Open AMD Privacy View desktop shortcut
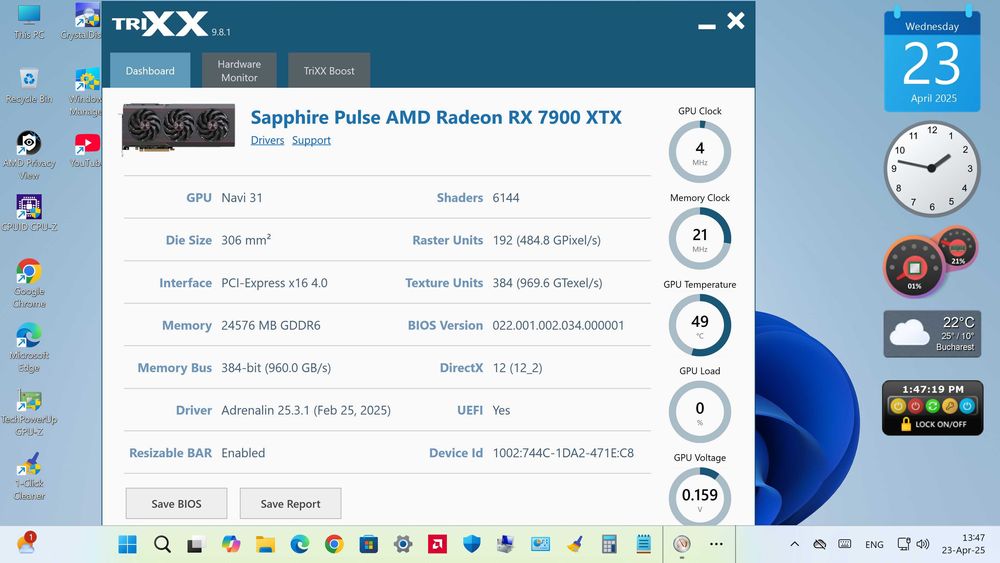Image resolution: width=1000 pixels, height=563 pixels. pyautogui.click(x=29, y=156)
